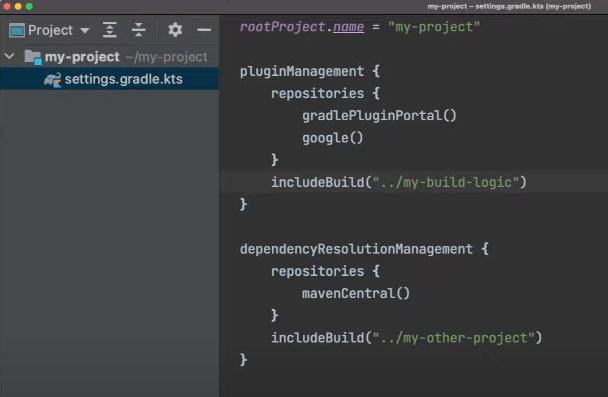
Task: Click repositories inside the pluginManagement block
Action: tap(318, 93)
